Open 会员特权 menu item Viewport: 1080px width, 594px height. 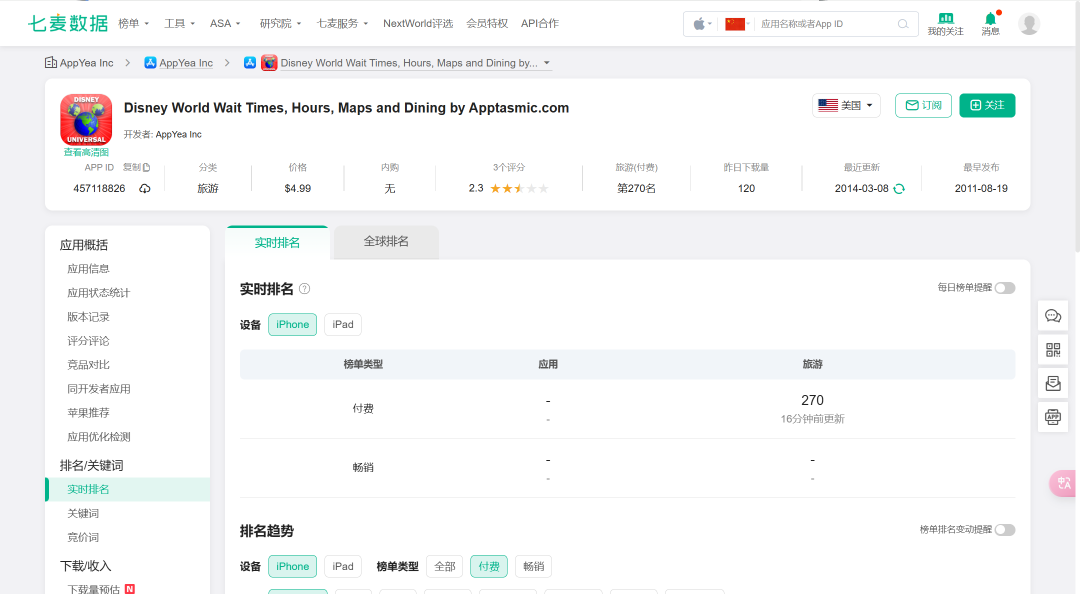pos(487,23)
